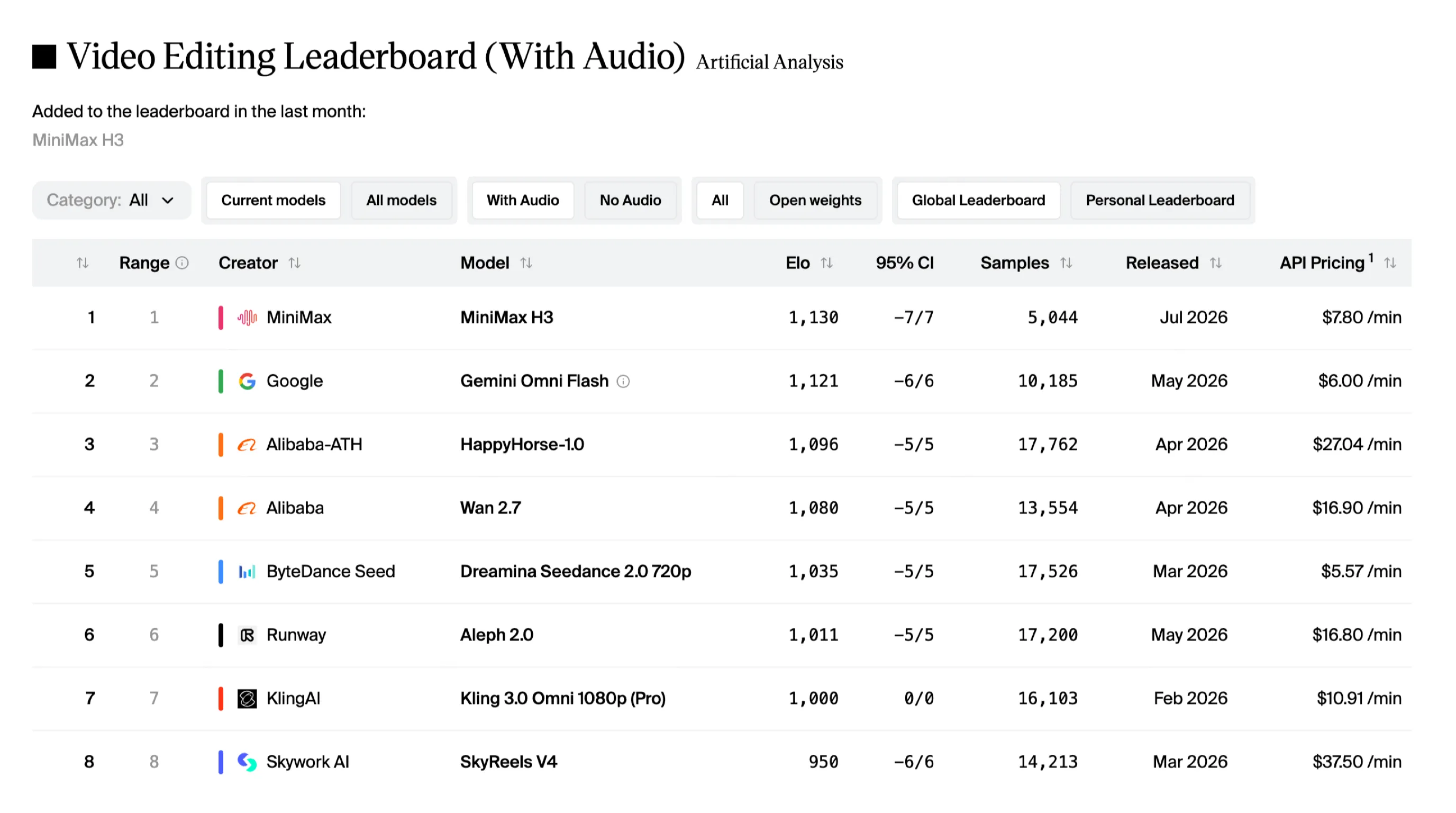Sort table by Creator column arrows
This screenshot has height=813, width=1456.
[x=295, y=263]
